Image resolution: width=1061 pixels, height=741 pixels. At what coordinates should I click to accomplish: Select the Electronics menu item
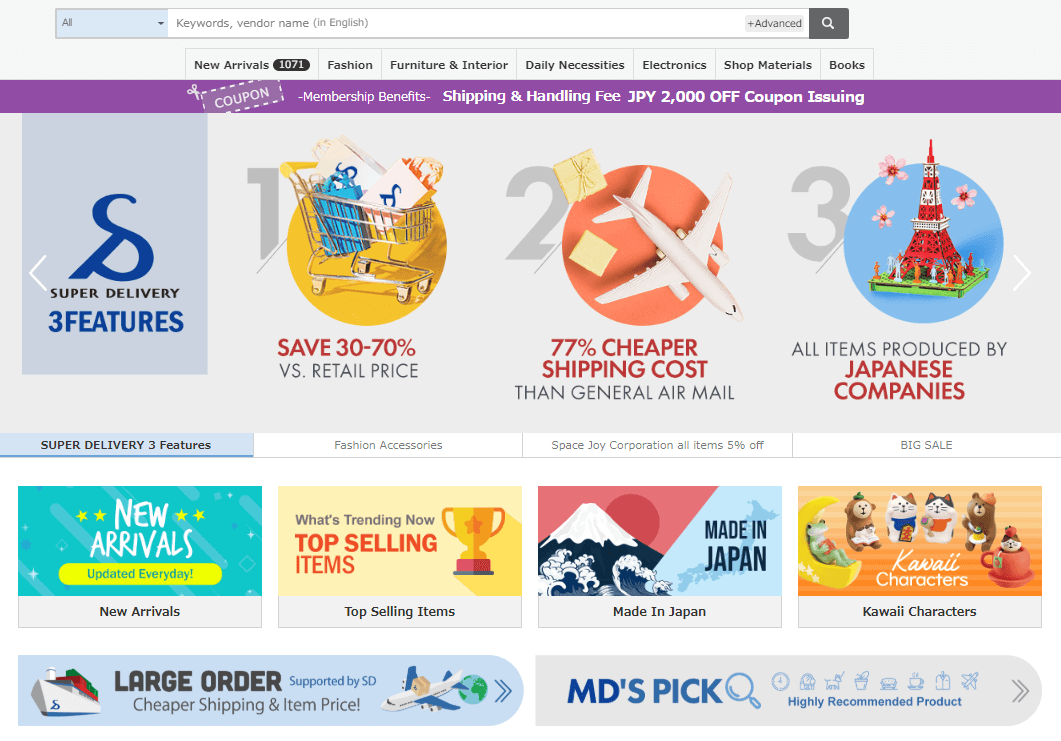pyautogui.click(x=674, y=65)
